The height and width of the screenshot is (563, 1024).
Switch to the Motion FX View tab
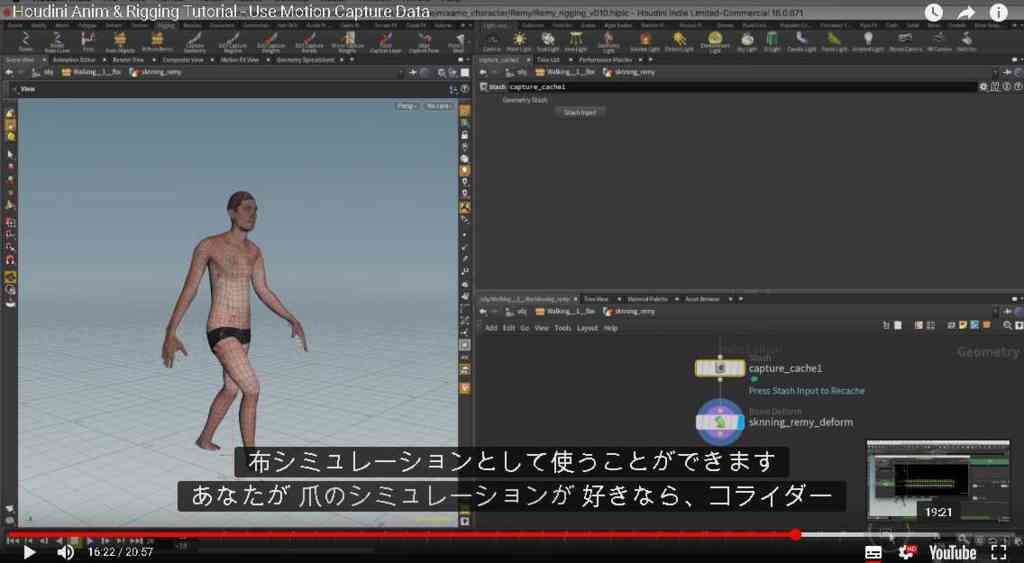(240, 59)
